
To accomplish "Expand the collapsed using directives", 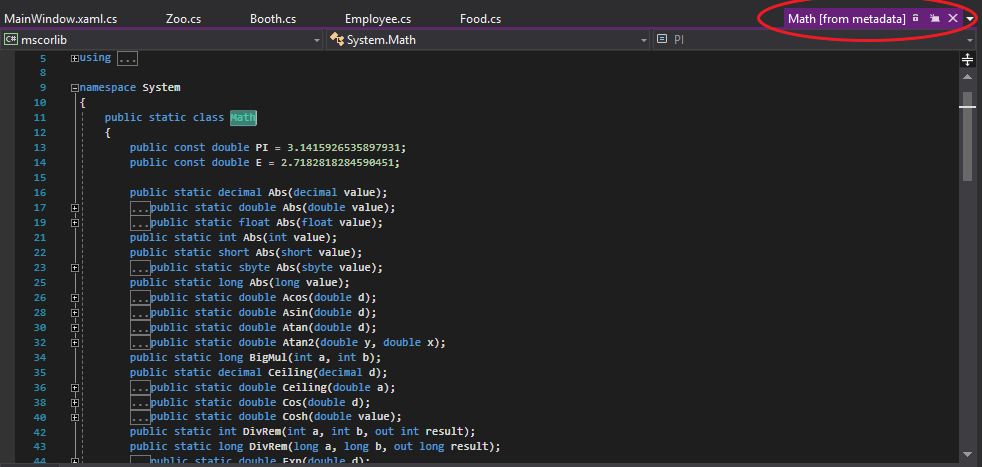I will 76,58.
